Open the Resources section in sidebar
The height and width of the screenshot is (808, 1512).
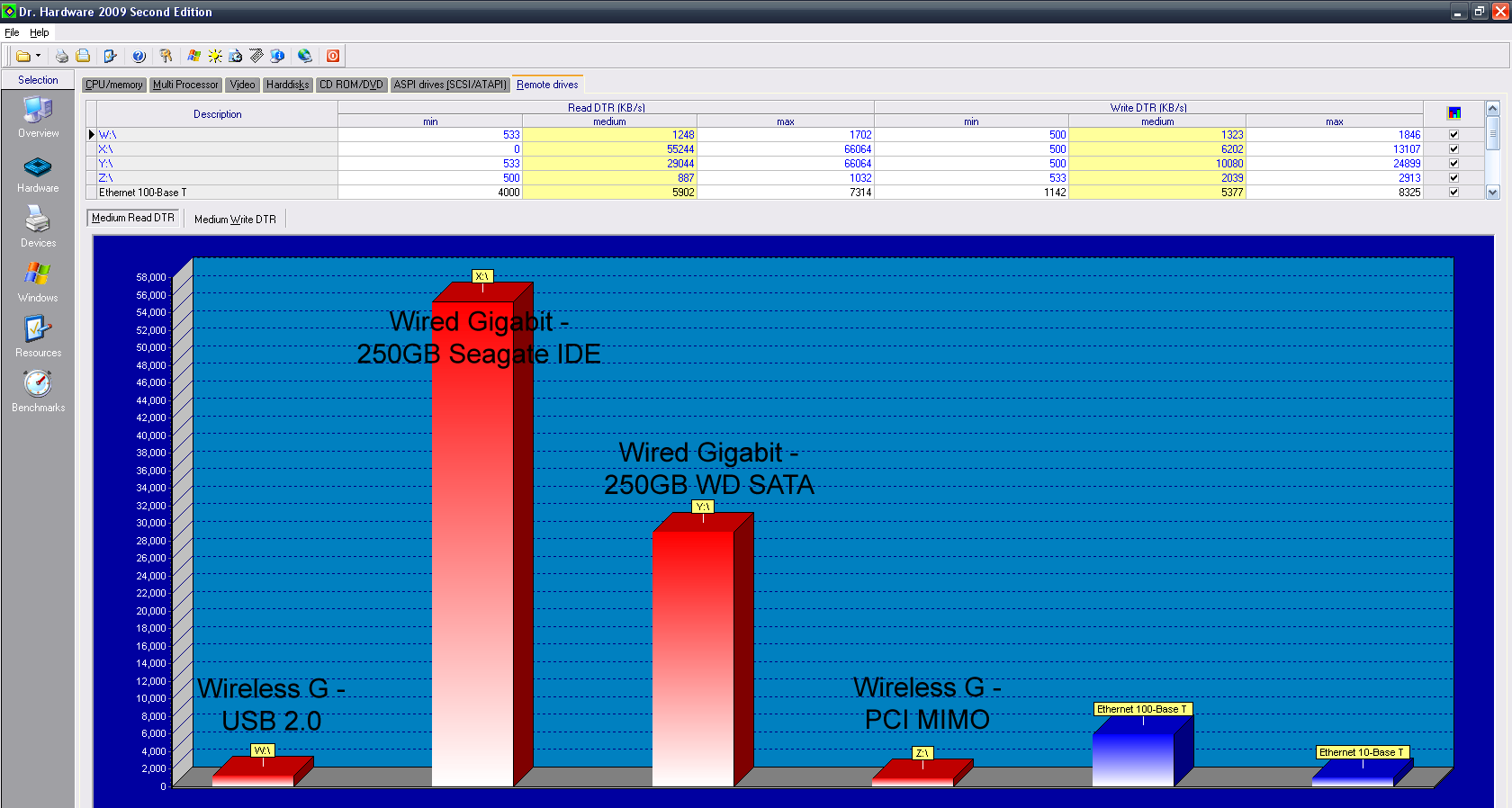38,337
